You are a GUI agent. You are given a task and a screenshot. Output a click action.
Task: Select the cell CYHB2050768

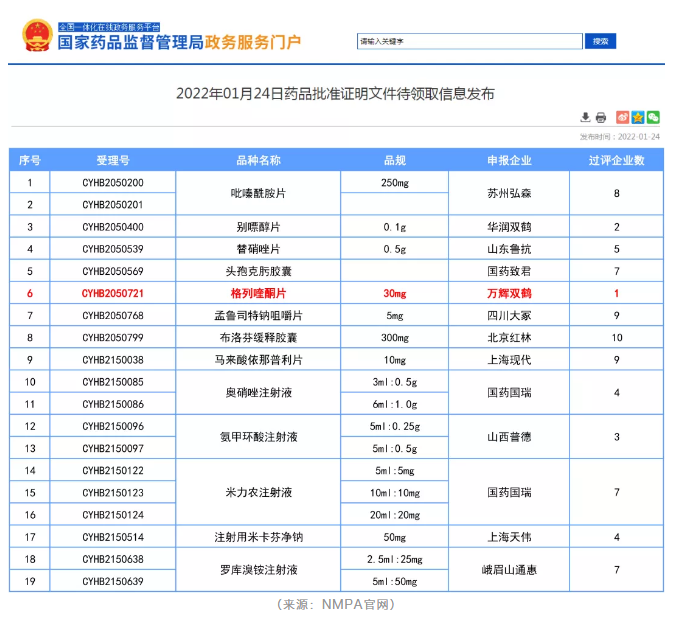113,316
